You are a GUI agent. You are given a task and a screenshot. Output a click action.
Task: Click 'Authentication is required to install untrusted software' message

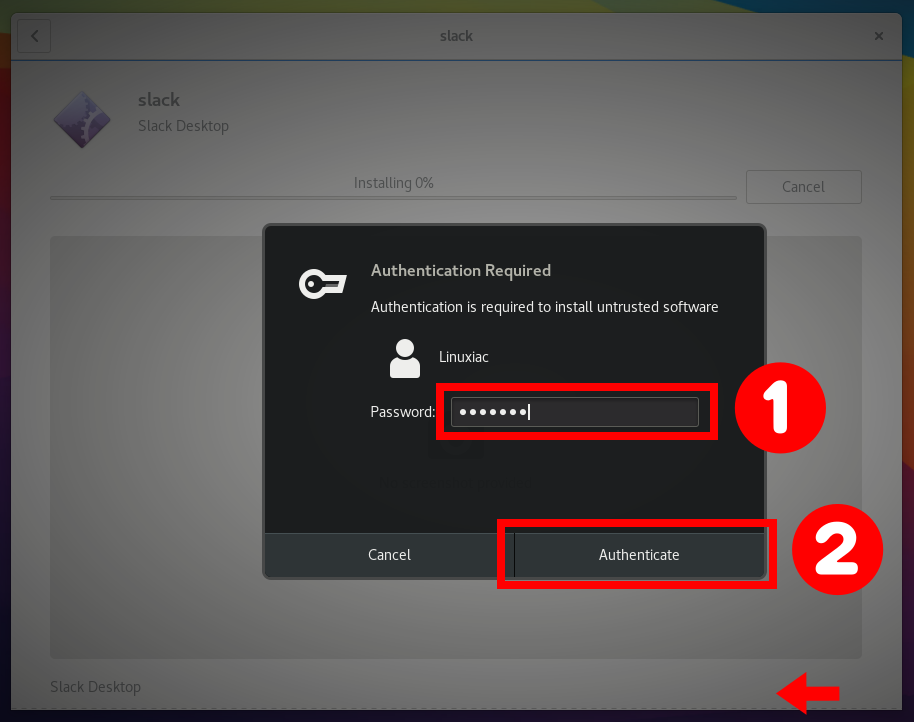tap(544, 307)
